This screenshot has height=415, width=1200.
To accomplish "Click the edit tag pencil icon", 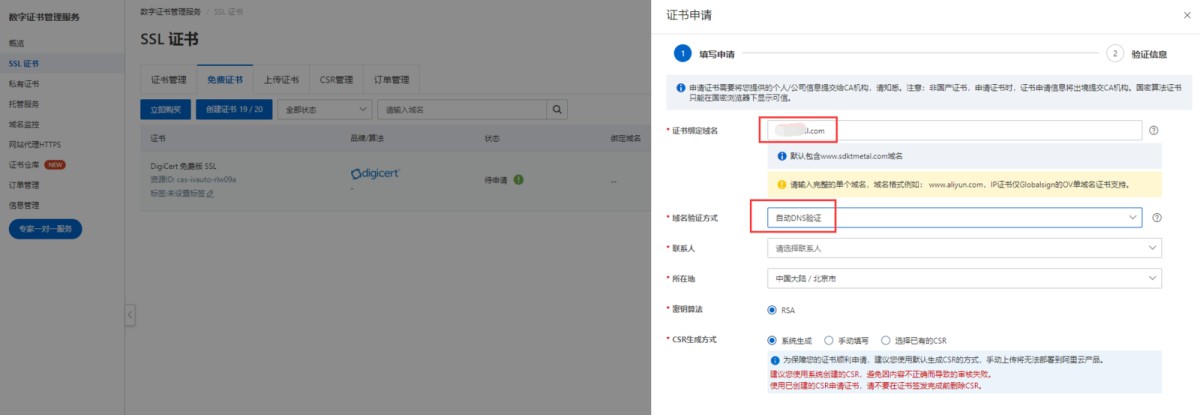I will 210,193.
